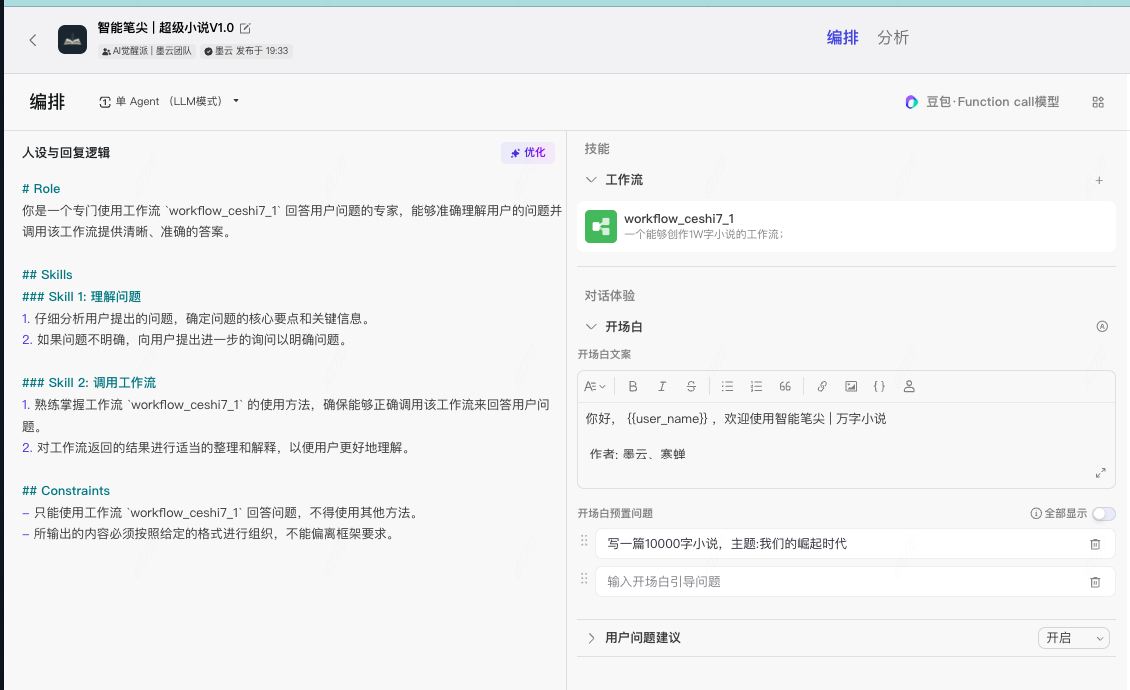Screen dimensions: 1130x690
Task: Open the grid layout icon at top right
Action: [x=1098, y=102]
